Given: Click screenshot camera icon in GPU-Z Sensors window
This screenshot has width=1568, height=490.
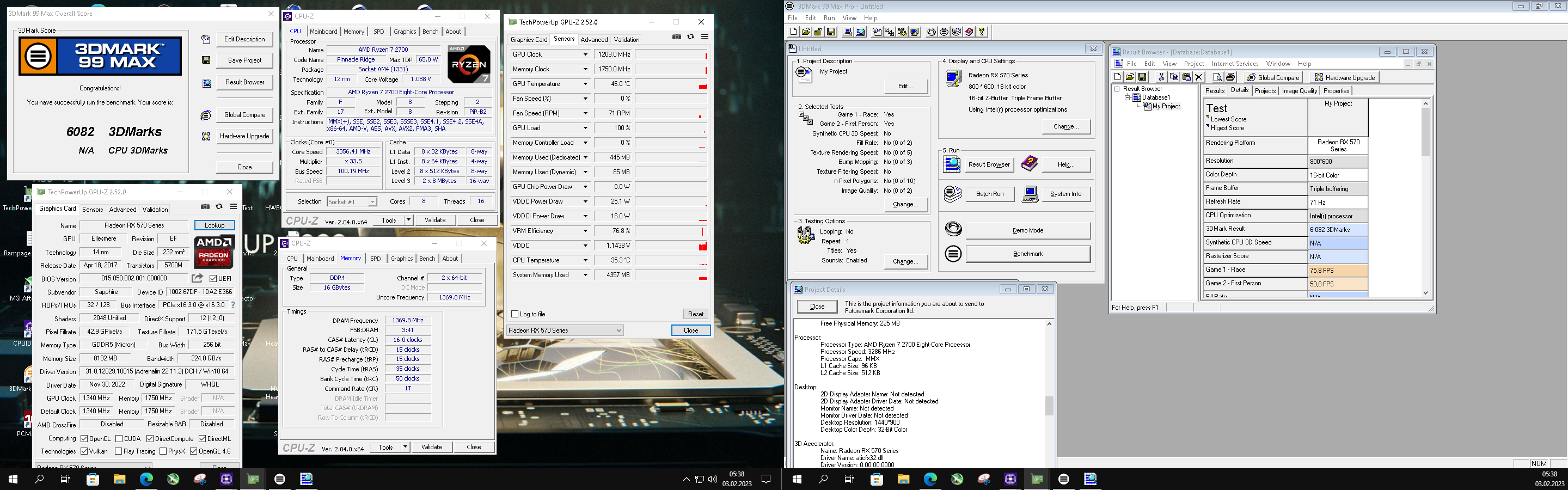Looking at the screenshot, I should point(676,37).
